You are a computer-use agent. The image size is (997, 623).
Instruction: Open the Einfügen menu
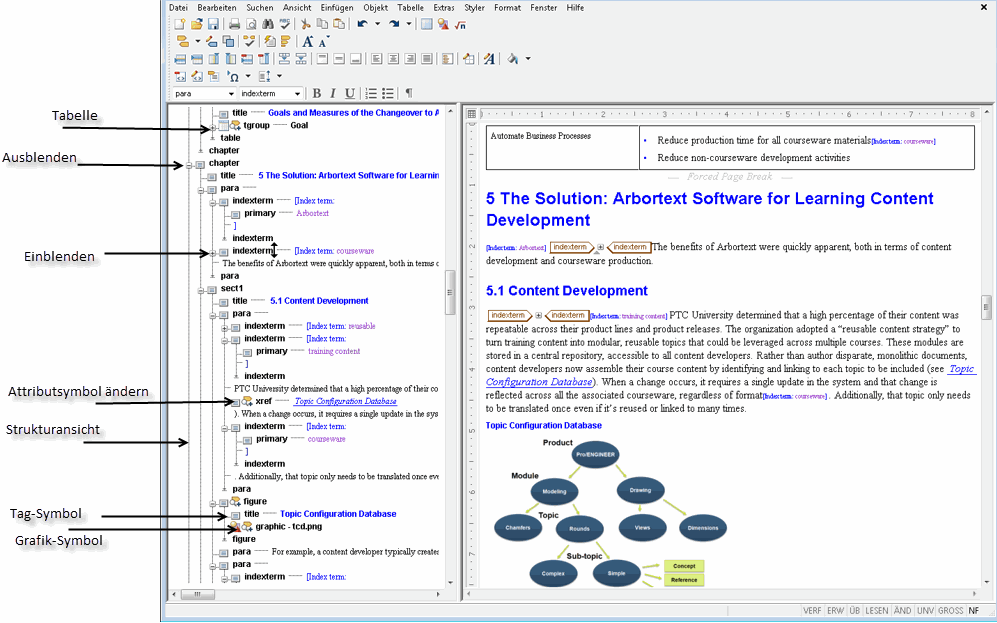[x=337, y=8]
